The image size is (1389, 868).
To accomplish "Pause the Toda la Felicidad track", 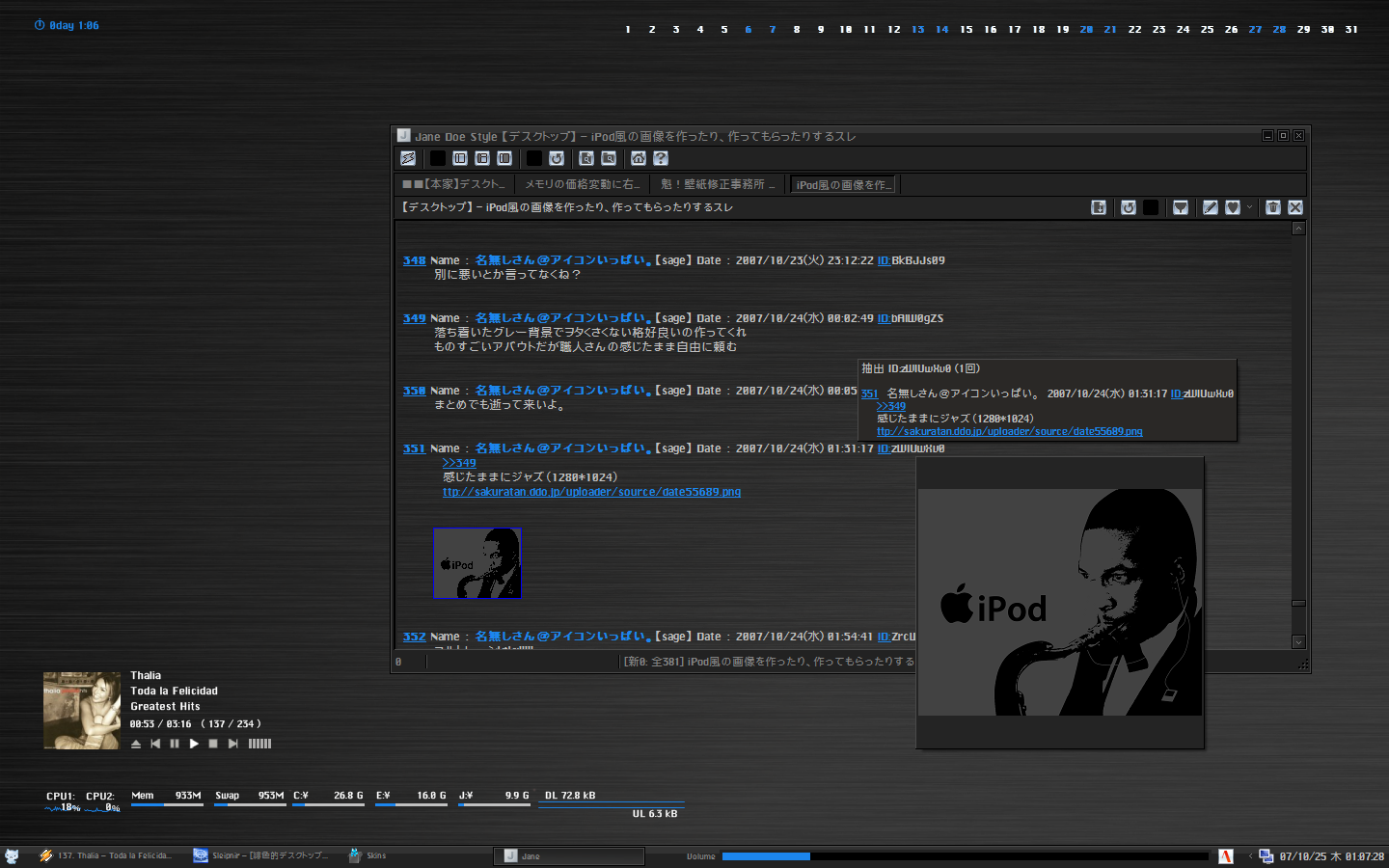I will click(175, 744).
